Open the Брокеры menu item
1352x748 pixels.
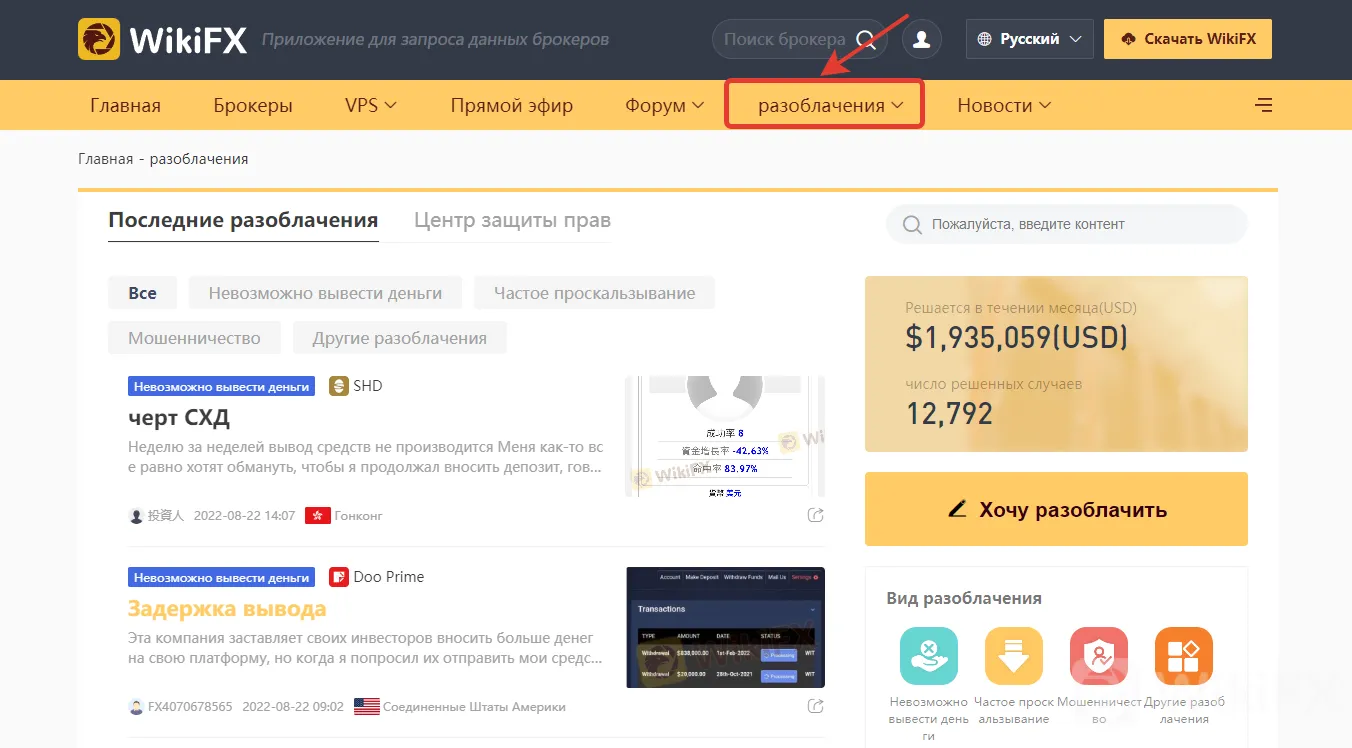click(x=253, y=105)
